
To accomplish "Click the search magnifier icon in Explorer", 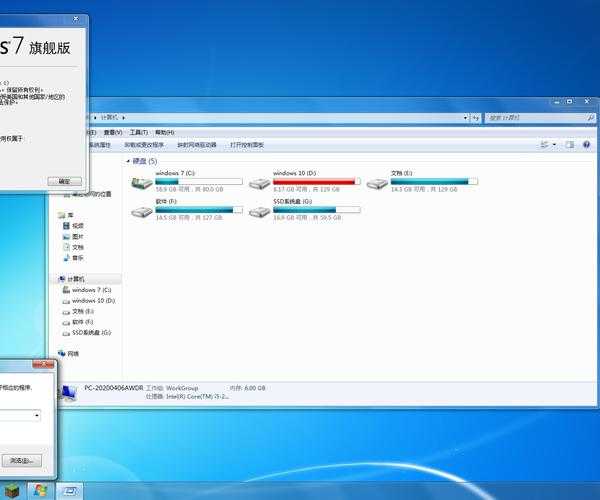I will click(590, 117).
